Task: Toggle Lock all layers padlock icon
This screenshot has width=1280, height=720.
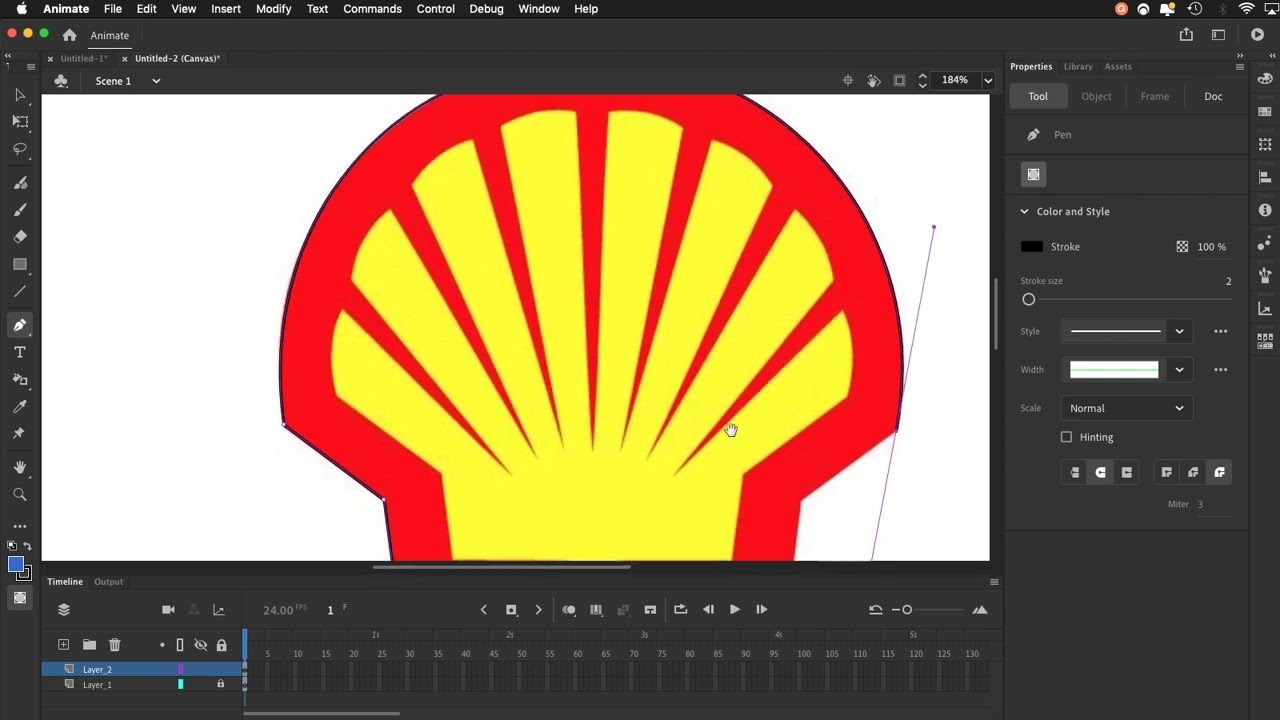Action: pos(221,645)
